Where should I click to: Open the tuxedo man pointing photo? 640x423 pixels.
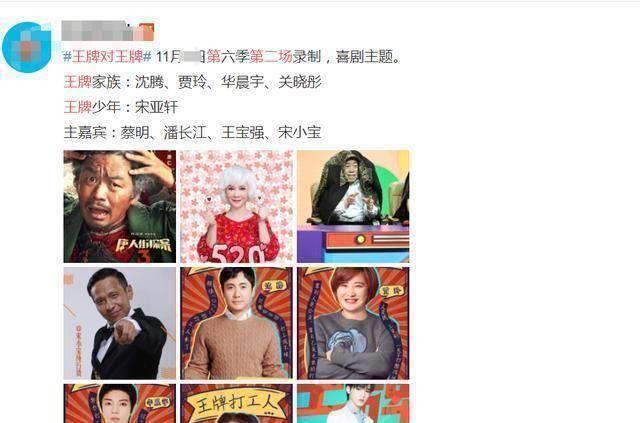[x=120, y=323]
